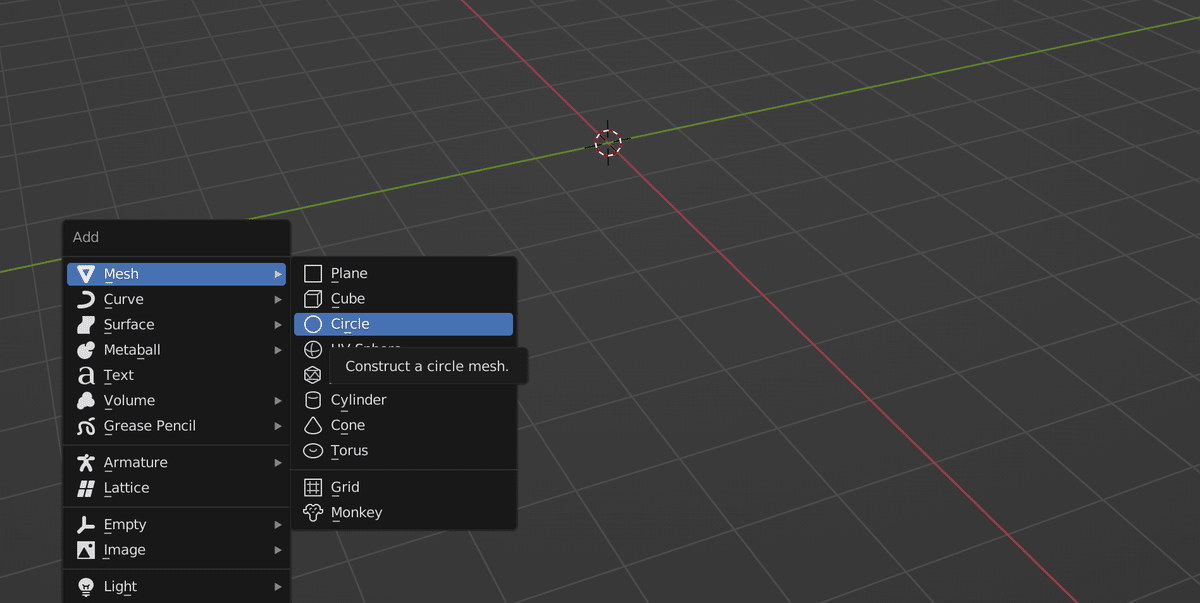
Task: Add a Torus mesh
Action: 404,451
